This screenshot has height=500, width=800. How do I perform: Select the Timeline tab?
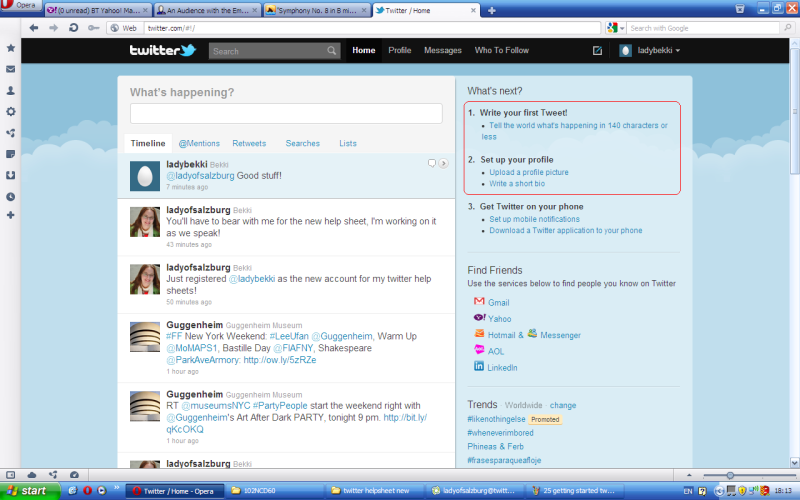(x=148, y=143)
